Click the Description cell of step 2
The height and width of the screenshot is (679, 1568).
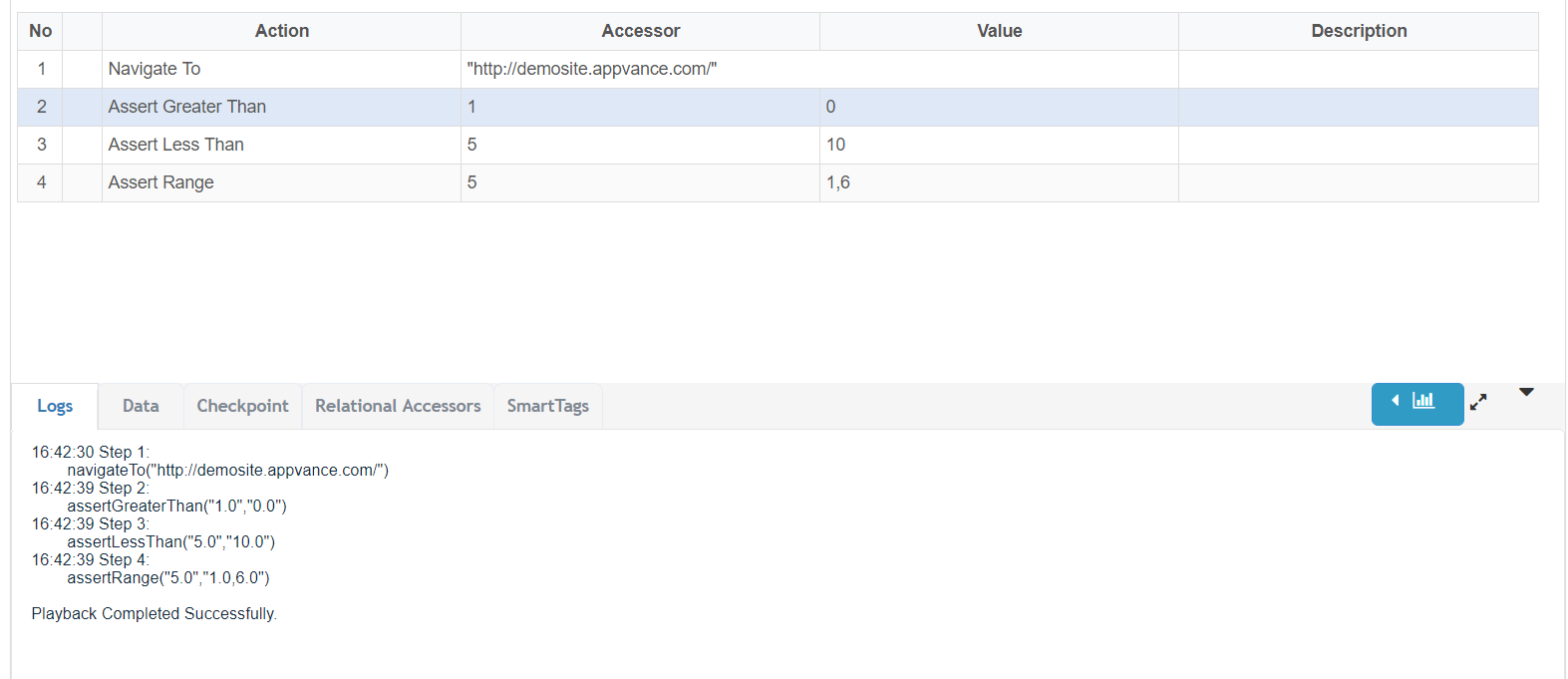(x=1358, y=107)
